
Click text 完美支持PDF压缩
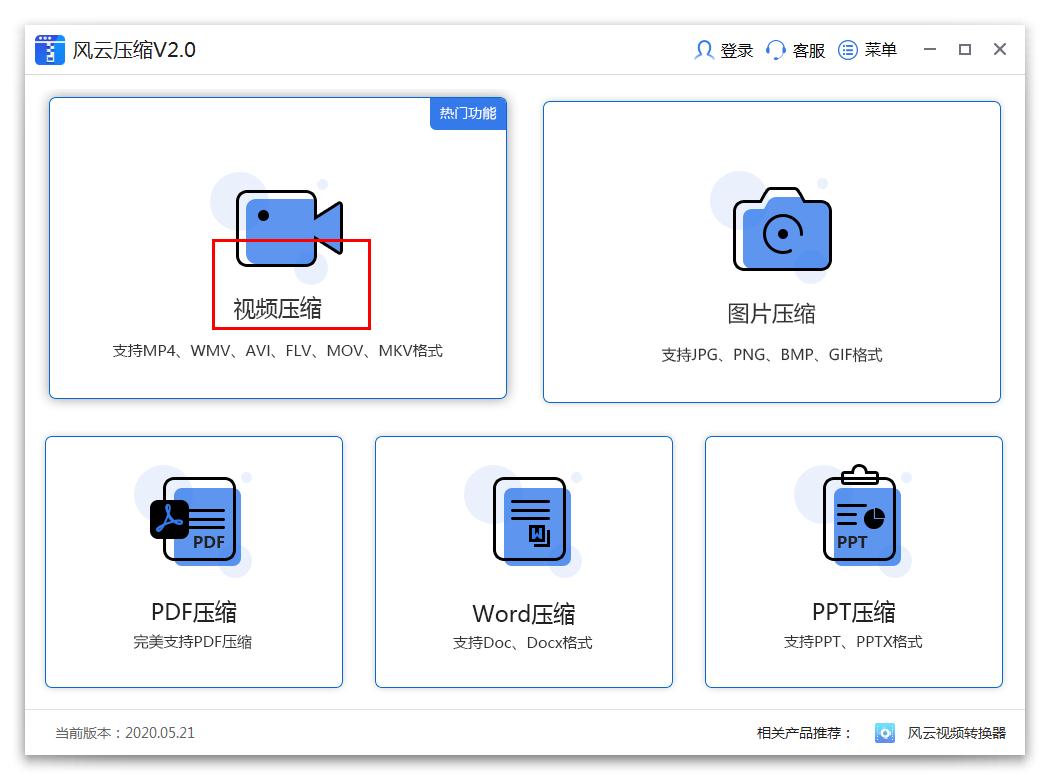tap(193, 642)
